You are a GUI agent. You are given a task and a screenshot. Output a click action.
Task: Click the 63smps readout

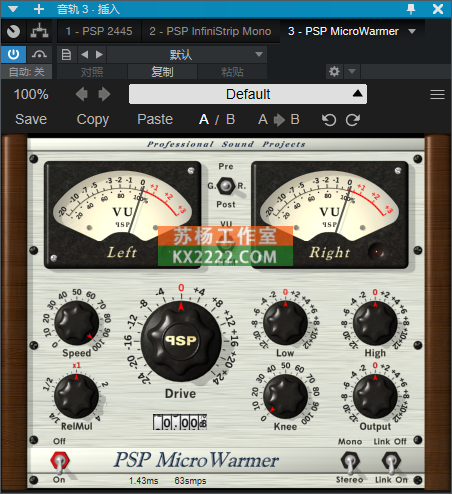190,481
